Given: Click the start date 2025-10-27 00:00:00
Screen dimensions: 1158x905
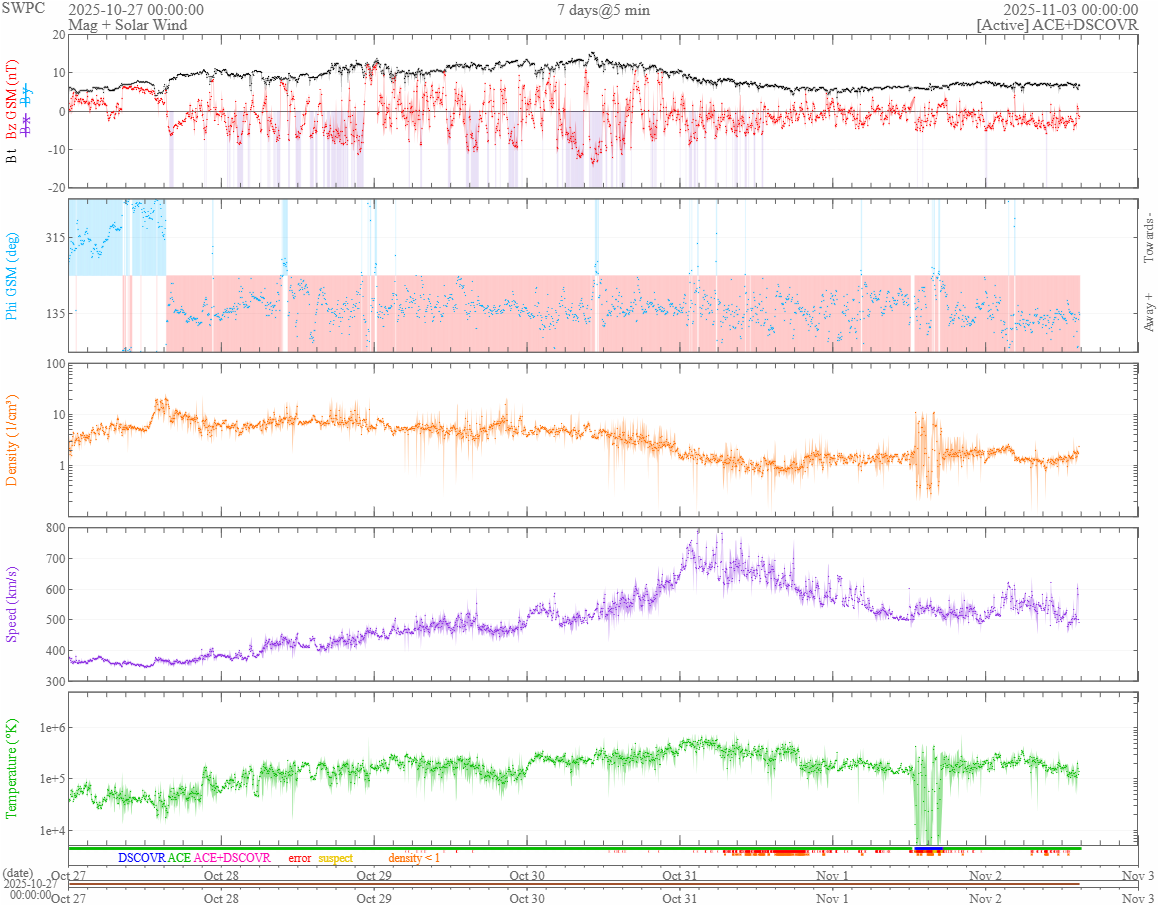Looking at the screenshot, I should click(x=136, y=10).
